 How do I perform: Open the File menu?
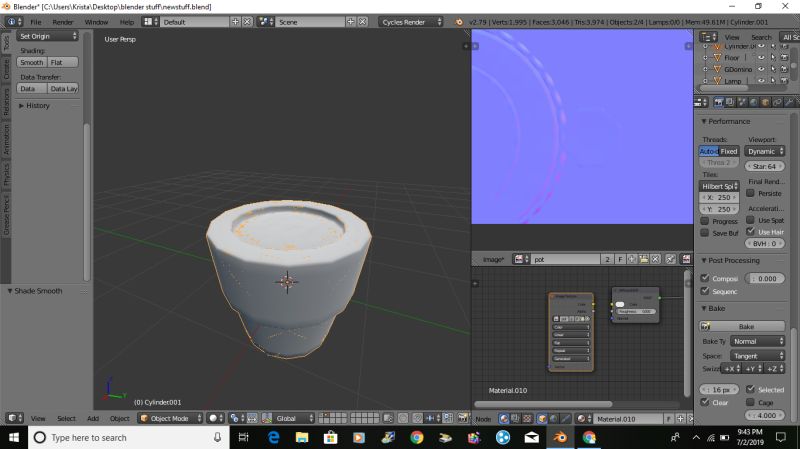coord(36,22)
